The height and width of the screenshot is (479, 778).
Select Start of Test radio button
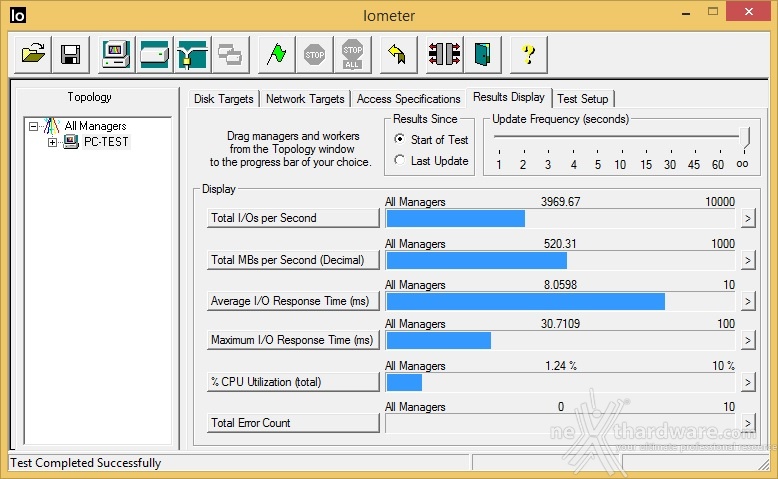tap(399, 139)
